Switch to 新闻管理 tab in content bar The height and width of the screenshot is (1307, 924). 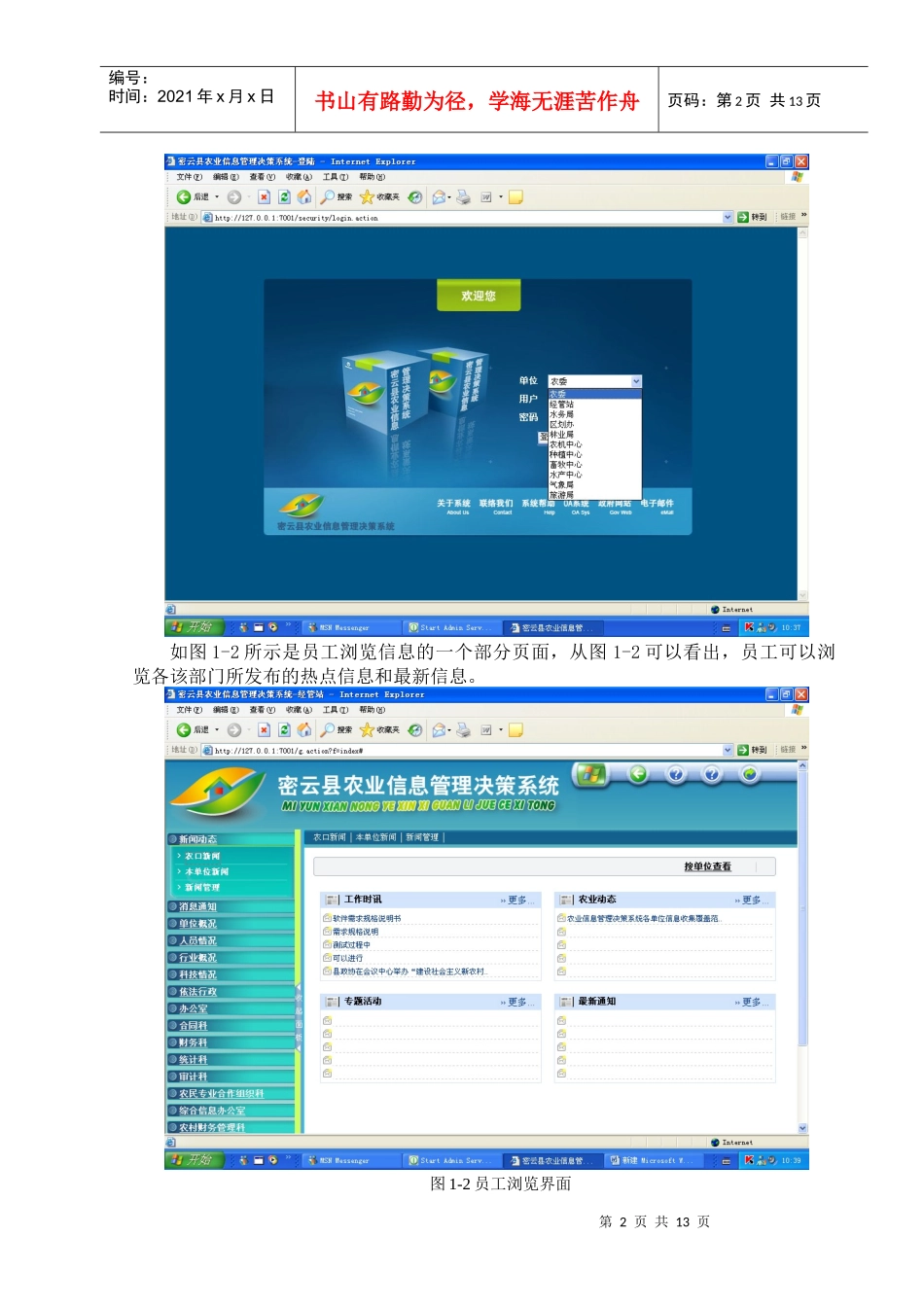click(422, 837)
